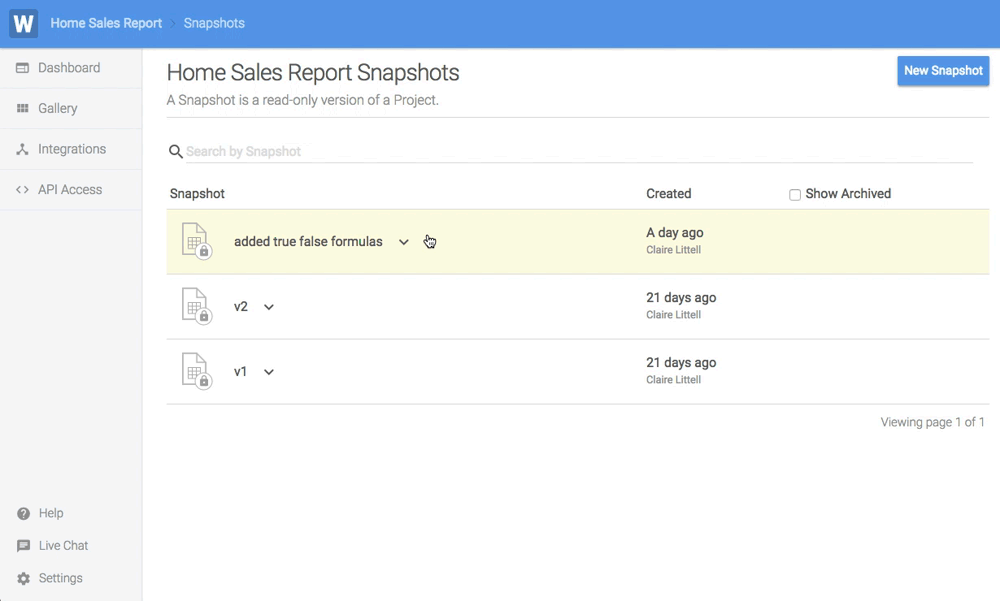Open the Home Sales Report breadcrumb link
This screenshot has height=601, width=1000.
point(106,23)
